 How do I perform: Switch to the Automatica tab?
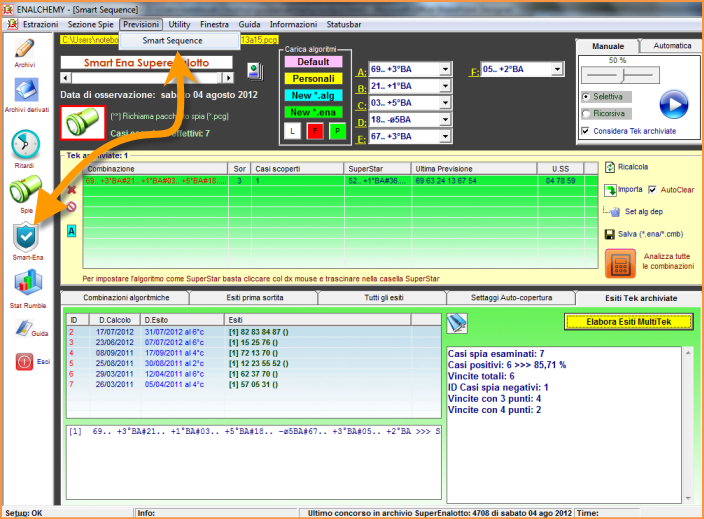click(x=672, y=46)
